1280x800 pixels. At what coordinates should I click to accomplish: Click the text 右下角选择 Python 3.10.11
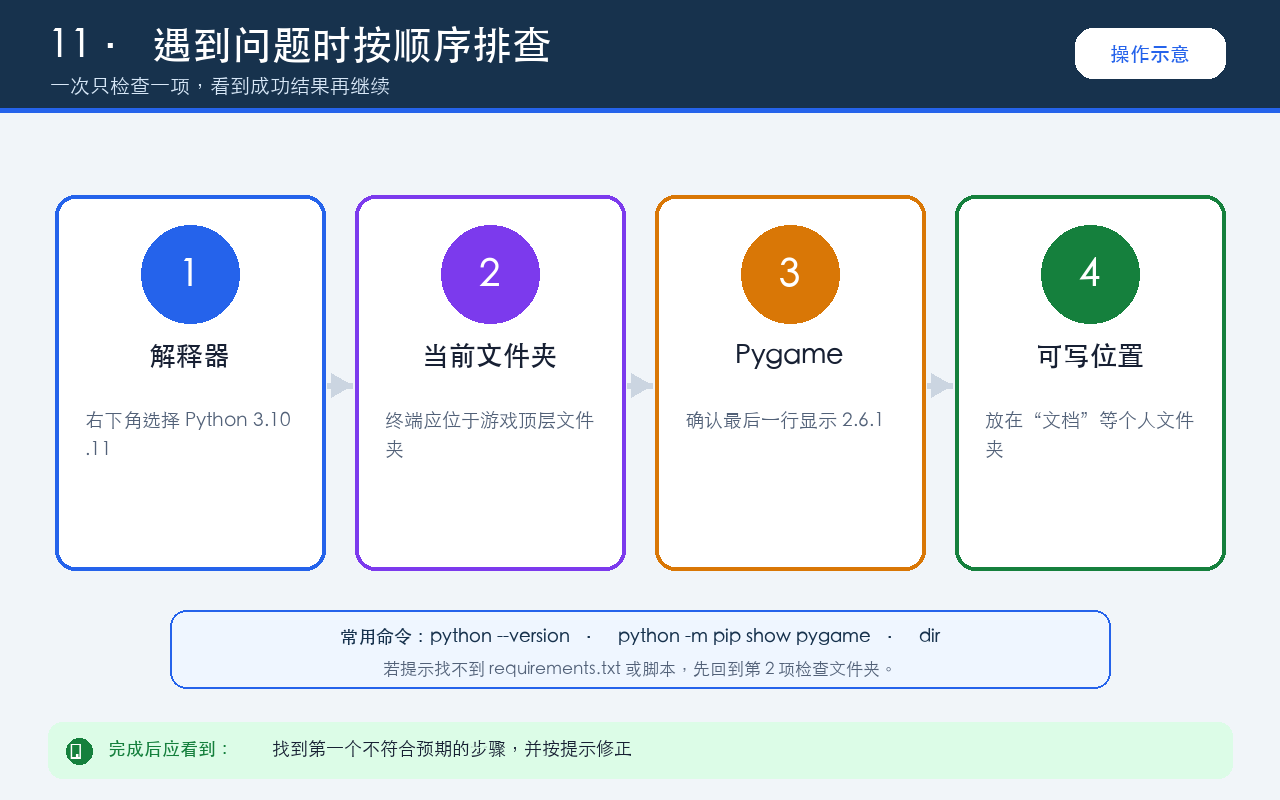[189, 434]
